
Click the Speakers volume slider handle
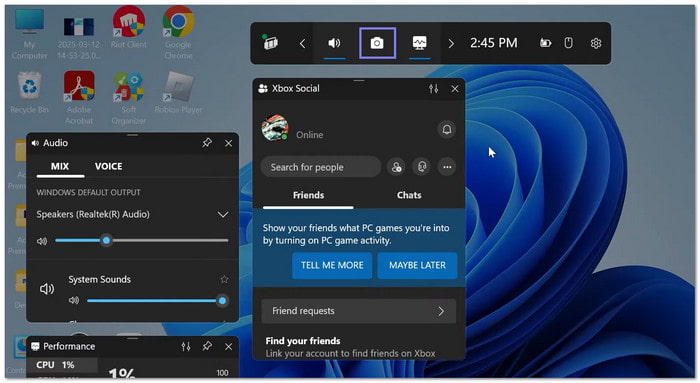[x=106, y=241]
